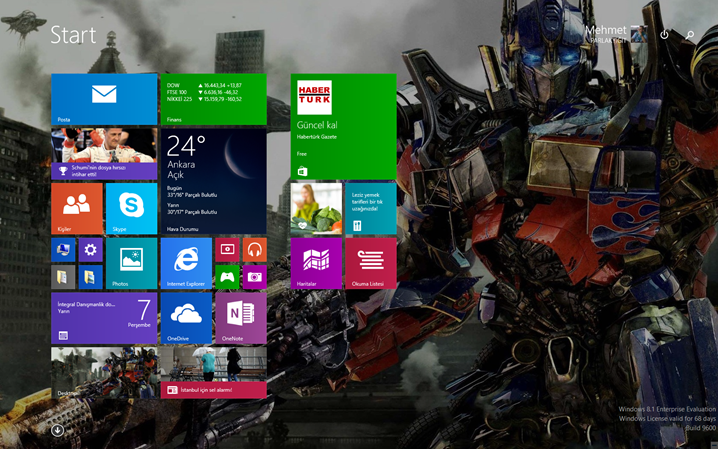Image resolution: width=718 pixels, height=449 pixels.
Task: Show all apps via down arrow
Action: pos(57,430)
